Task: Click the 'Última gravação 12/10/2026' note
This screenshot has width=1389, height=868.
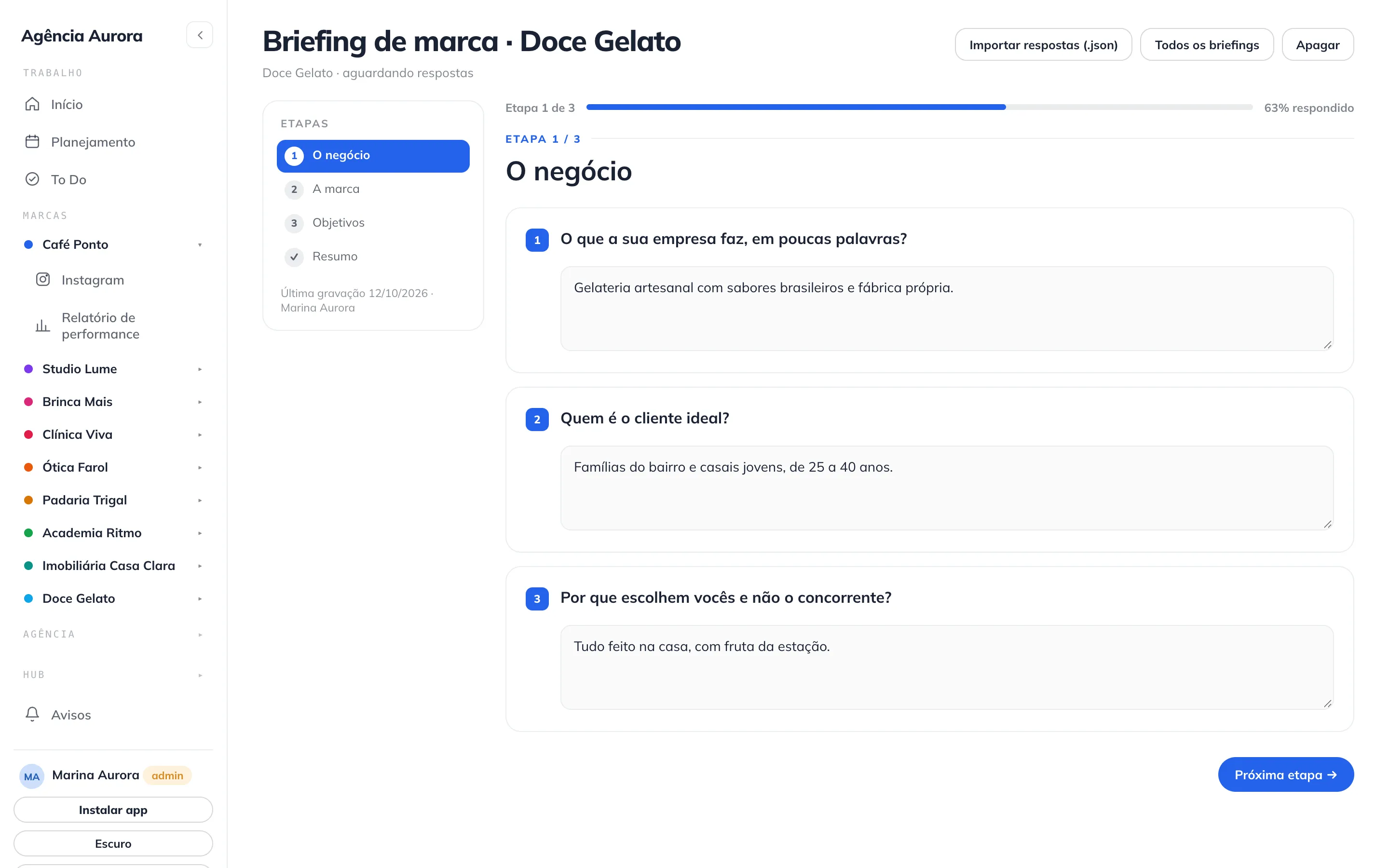Action: pyautogui.click(x=357, y=300)
